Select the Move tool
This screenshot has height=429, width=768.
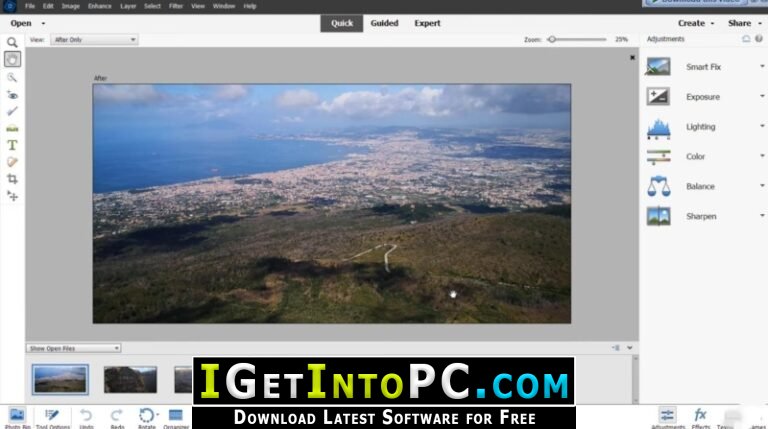click(x=12, y=196)
